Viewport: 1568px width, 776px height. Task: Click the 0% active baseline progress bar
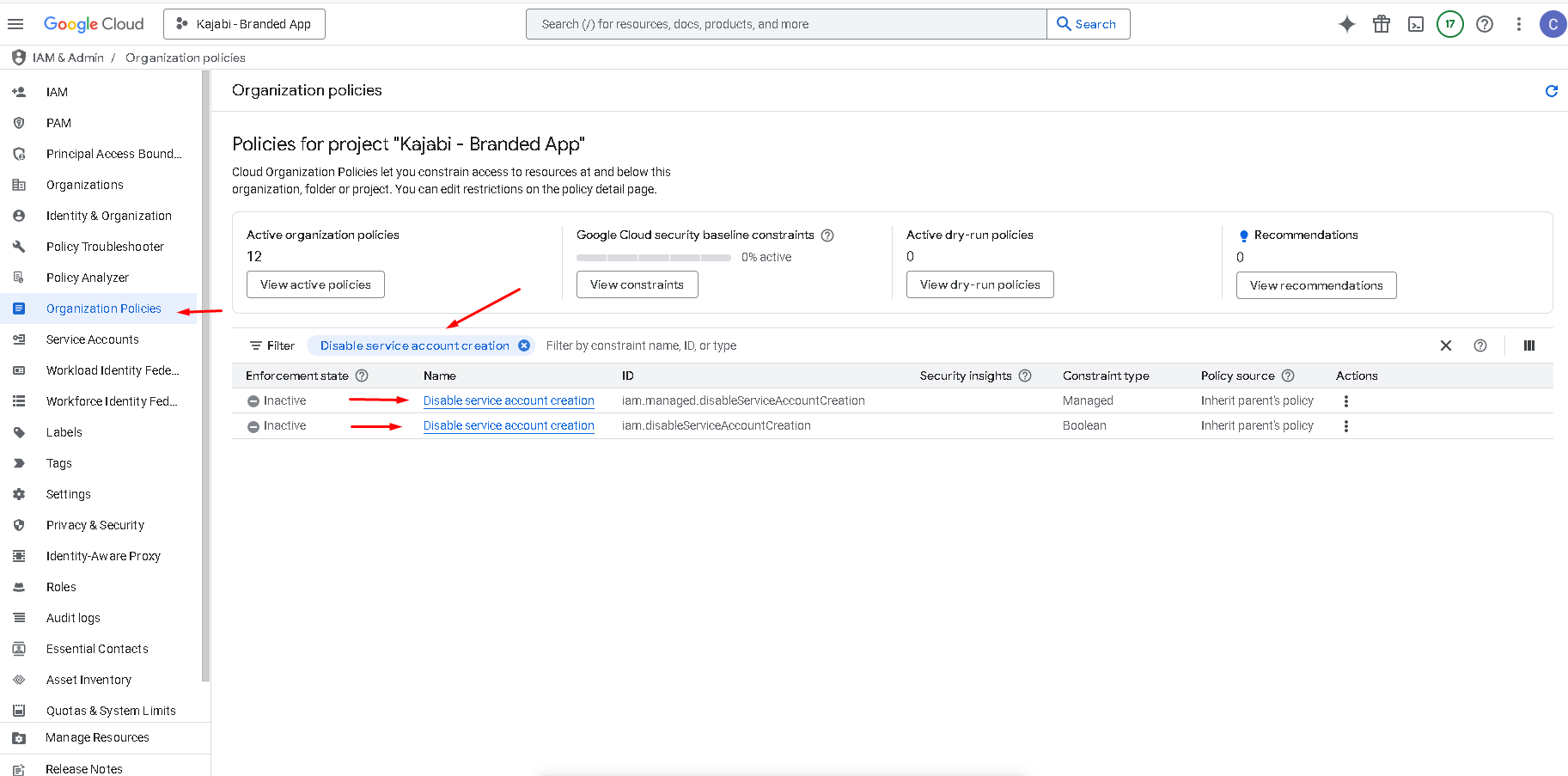click(654, 258)
